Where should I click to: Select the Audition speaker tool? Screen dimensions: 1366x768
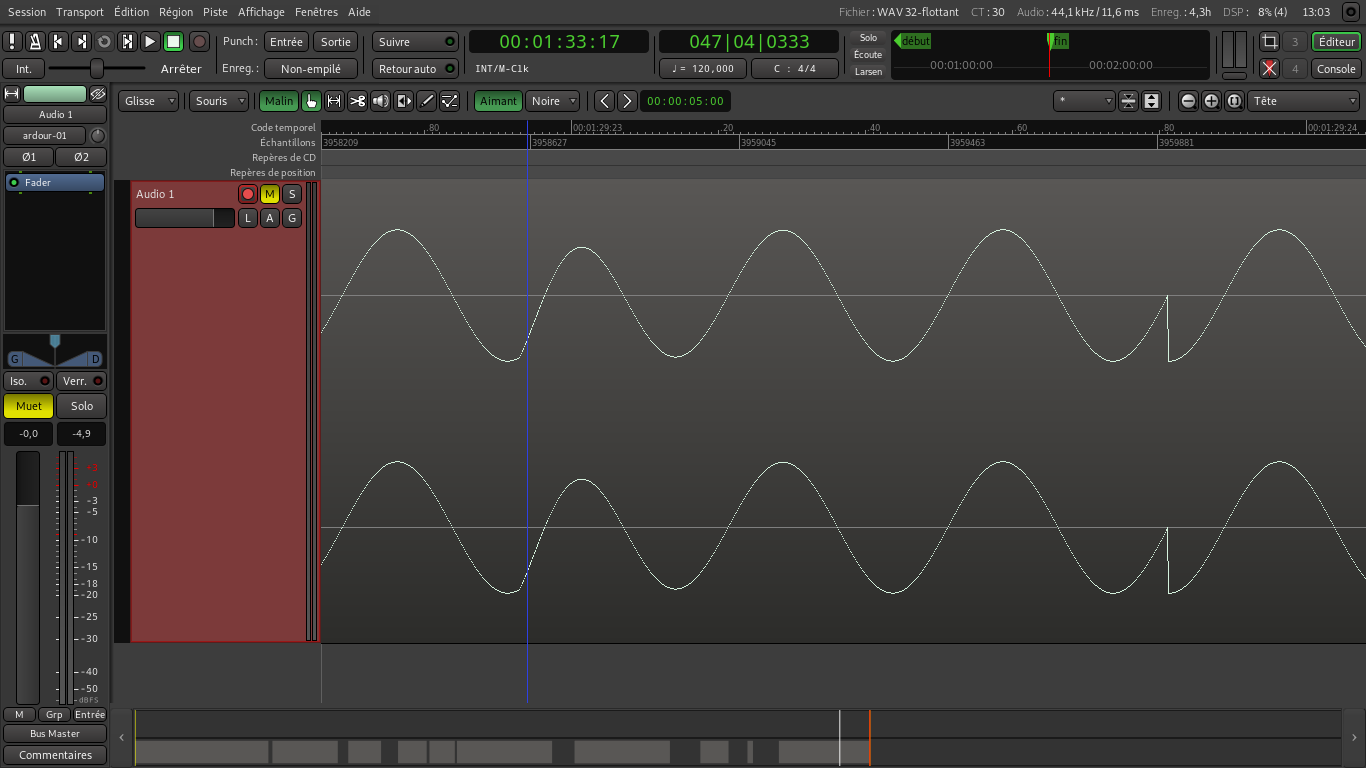coord(381,101)
